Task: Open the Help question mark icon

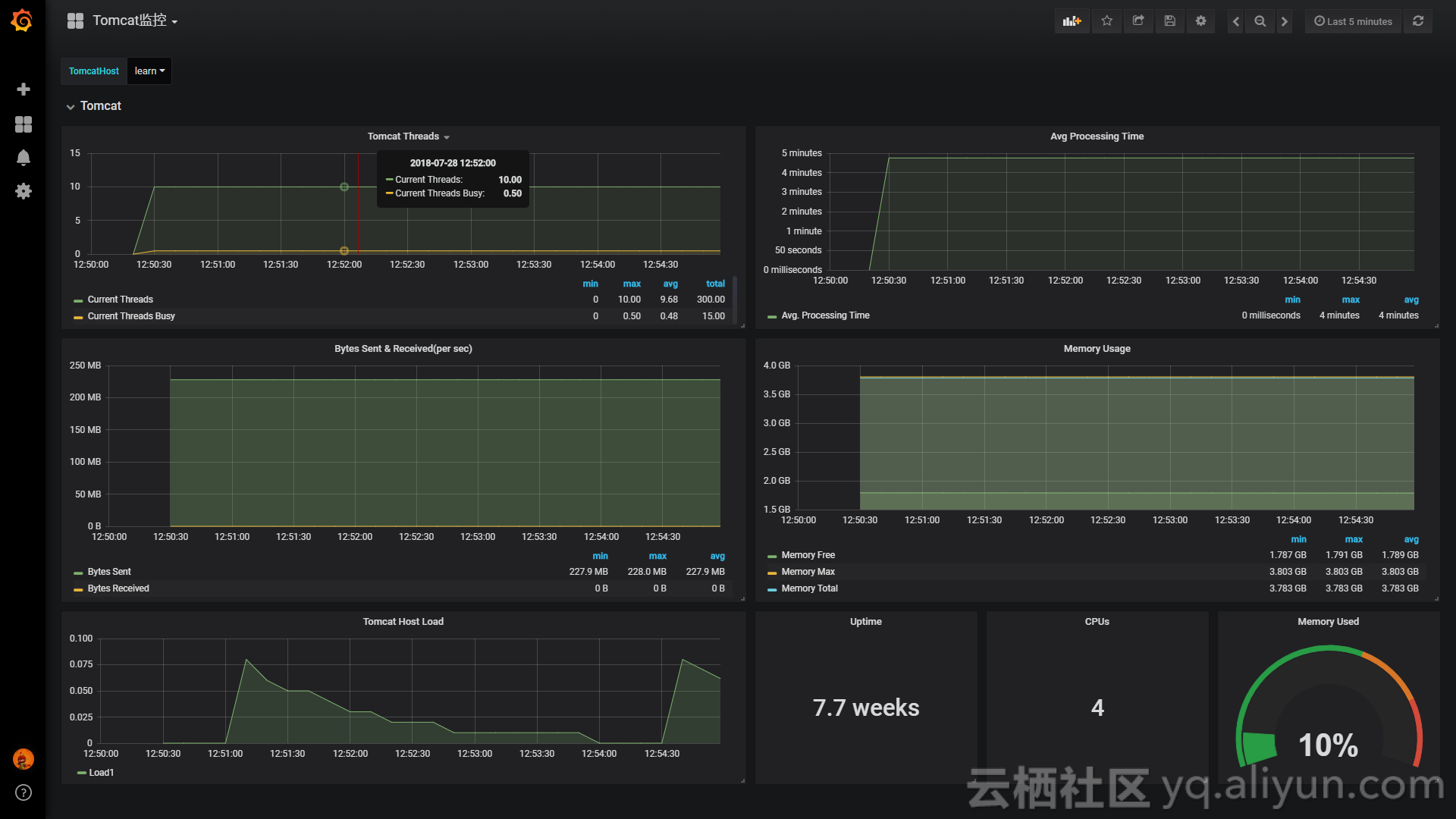Action: pyautogui.click(x=24, y=792)
